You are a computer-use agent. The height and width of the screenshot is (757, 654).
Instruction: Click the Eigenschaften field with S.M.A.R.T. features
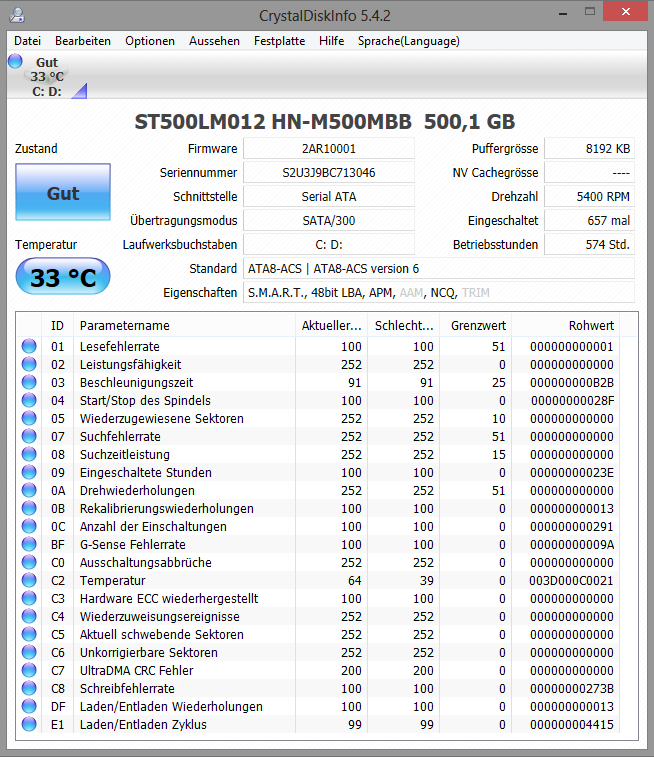point(439,293)
